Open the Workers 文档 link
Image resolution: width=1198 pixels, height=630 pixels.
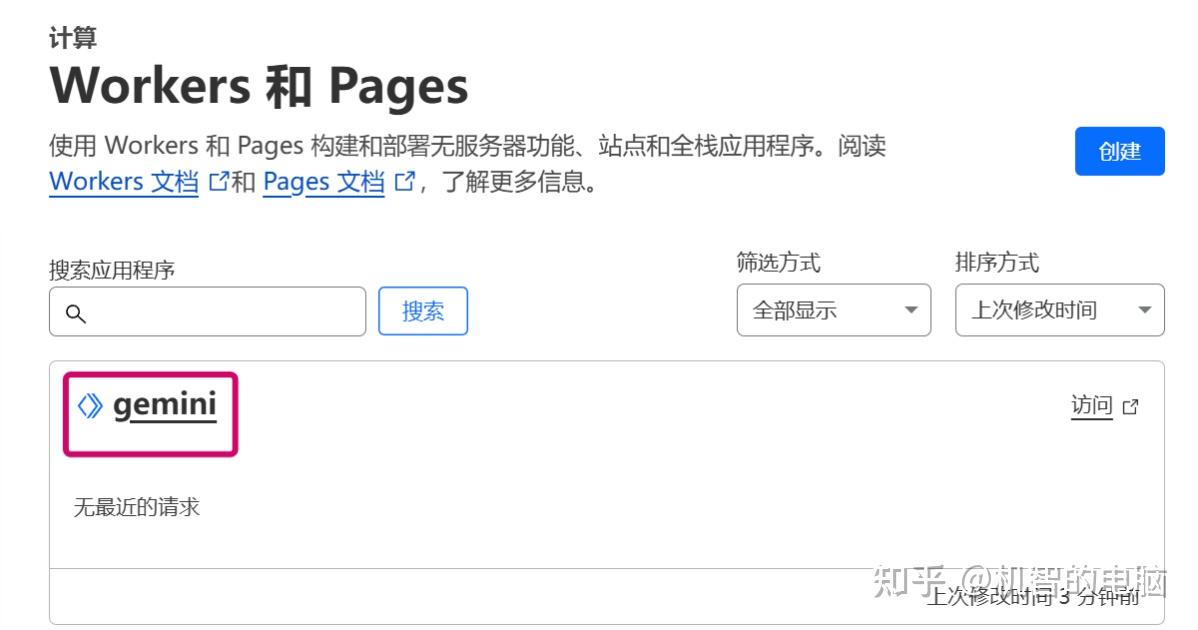[123, 181]
